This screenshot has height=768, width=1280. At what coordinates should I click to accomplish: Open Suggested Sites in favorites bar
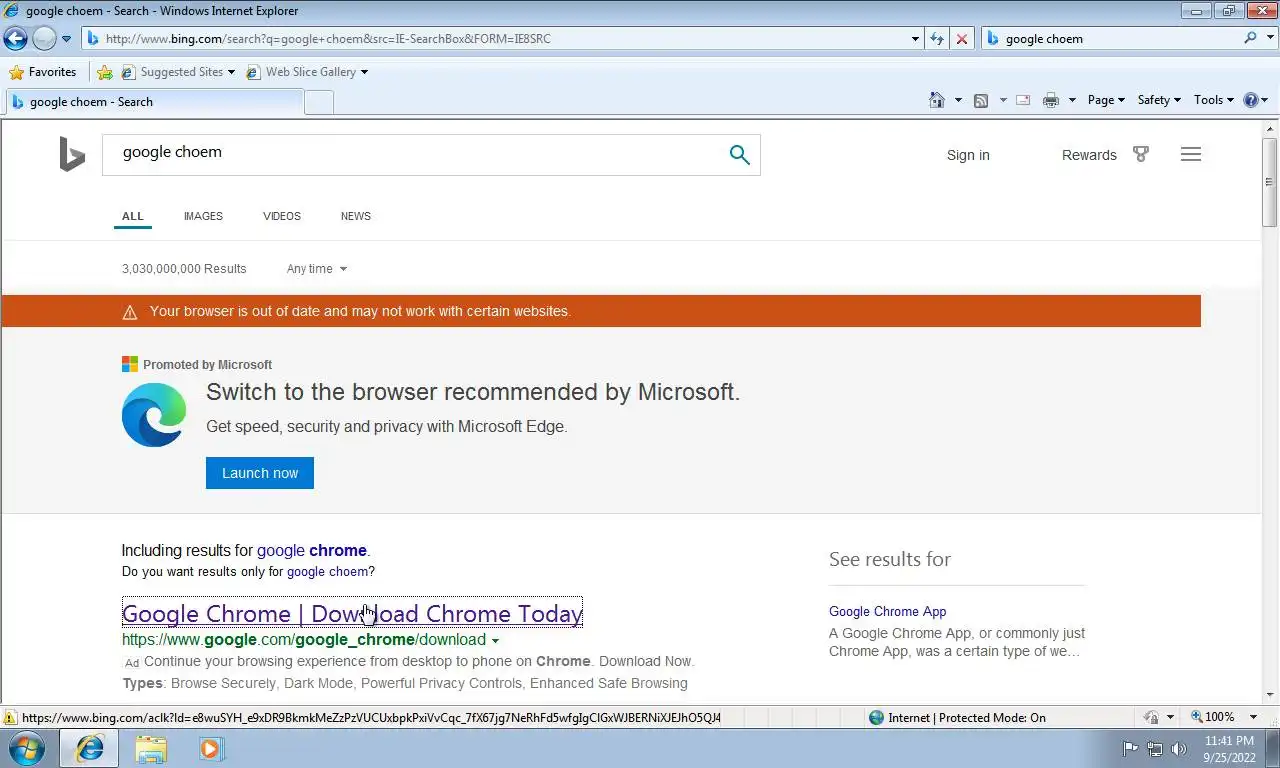click(177, 72)
